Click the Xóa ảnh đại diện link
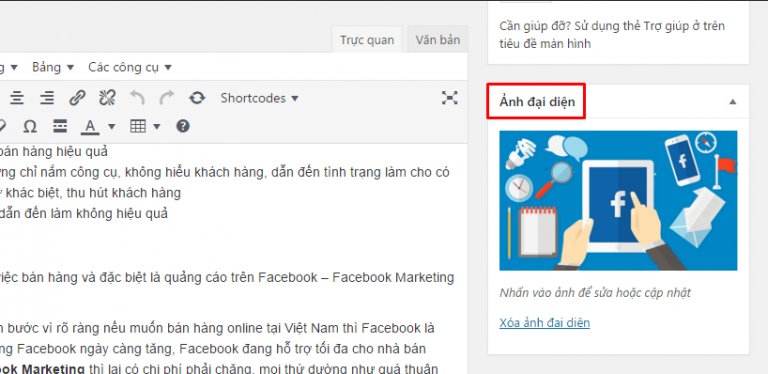Image resolution: width=768 pixels, height=374 pixels. [x=545, y=323]
